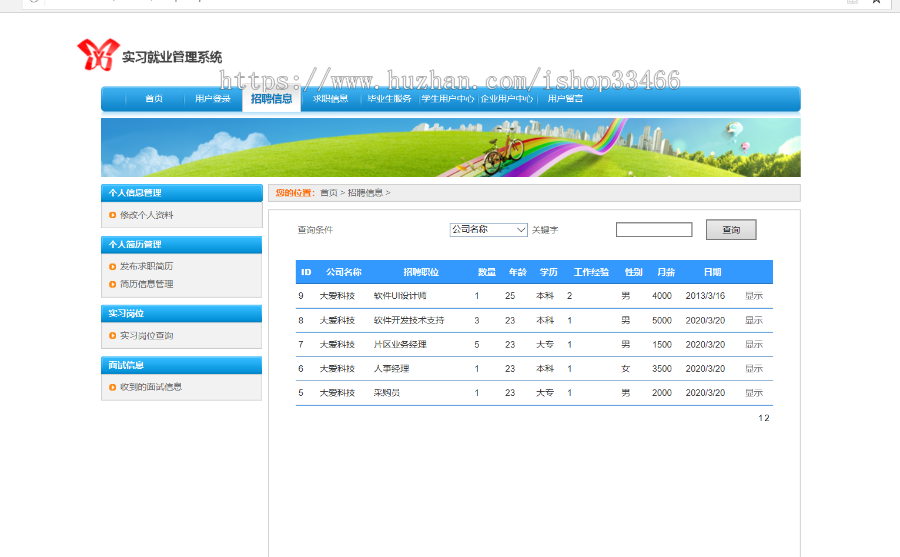Click the 实习岗位 sidebar header
This screenshot has height=557, width=900.
tap(181, 314)
